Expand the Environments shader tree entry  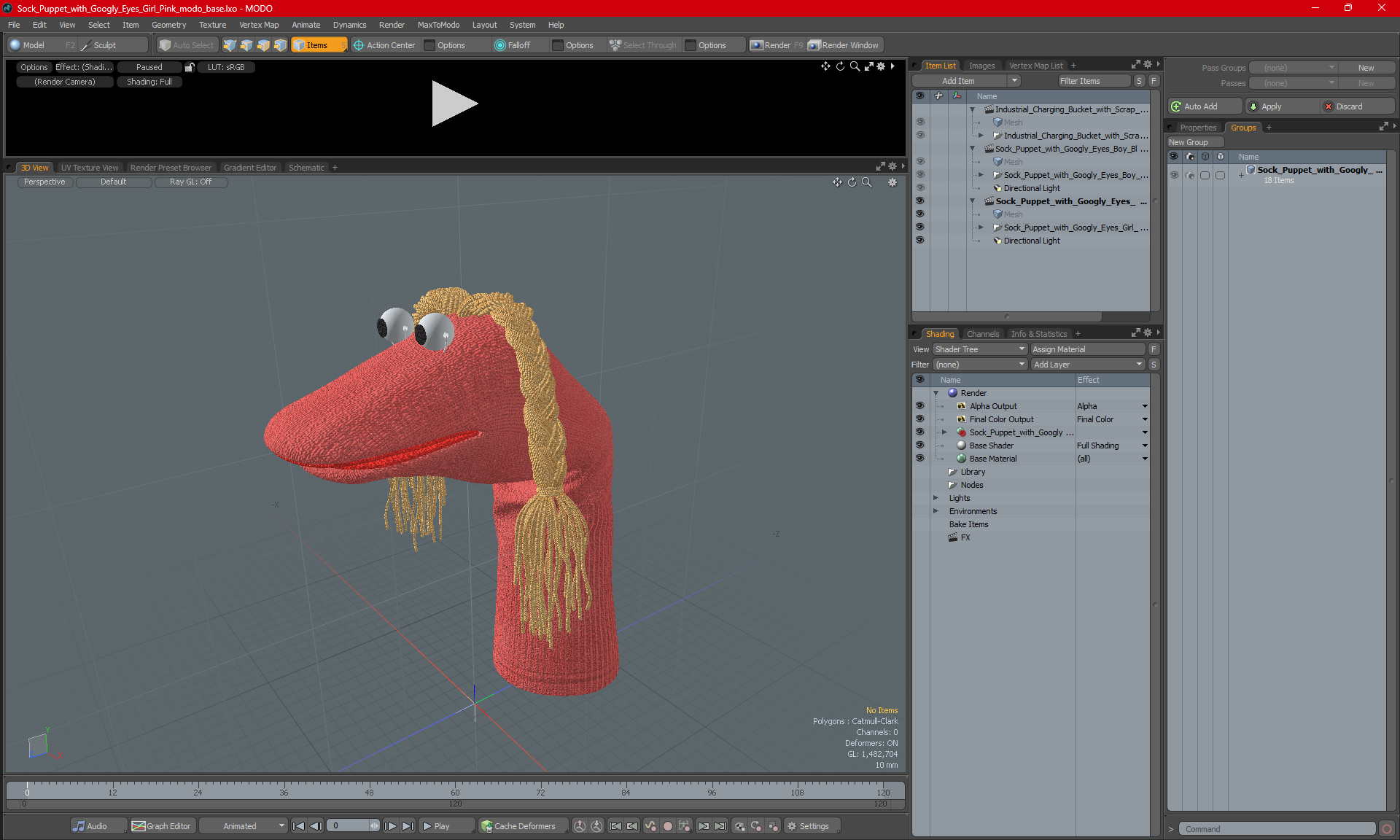click(936, 511)
